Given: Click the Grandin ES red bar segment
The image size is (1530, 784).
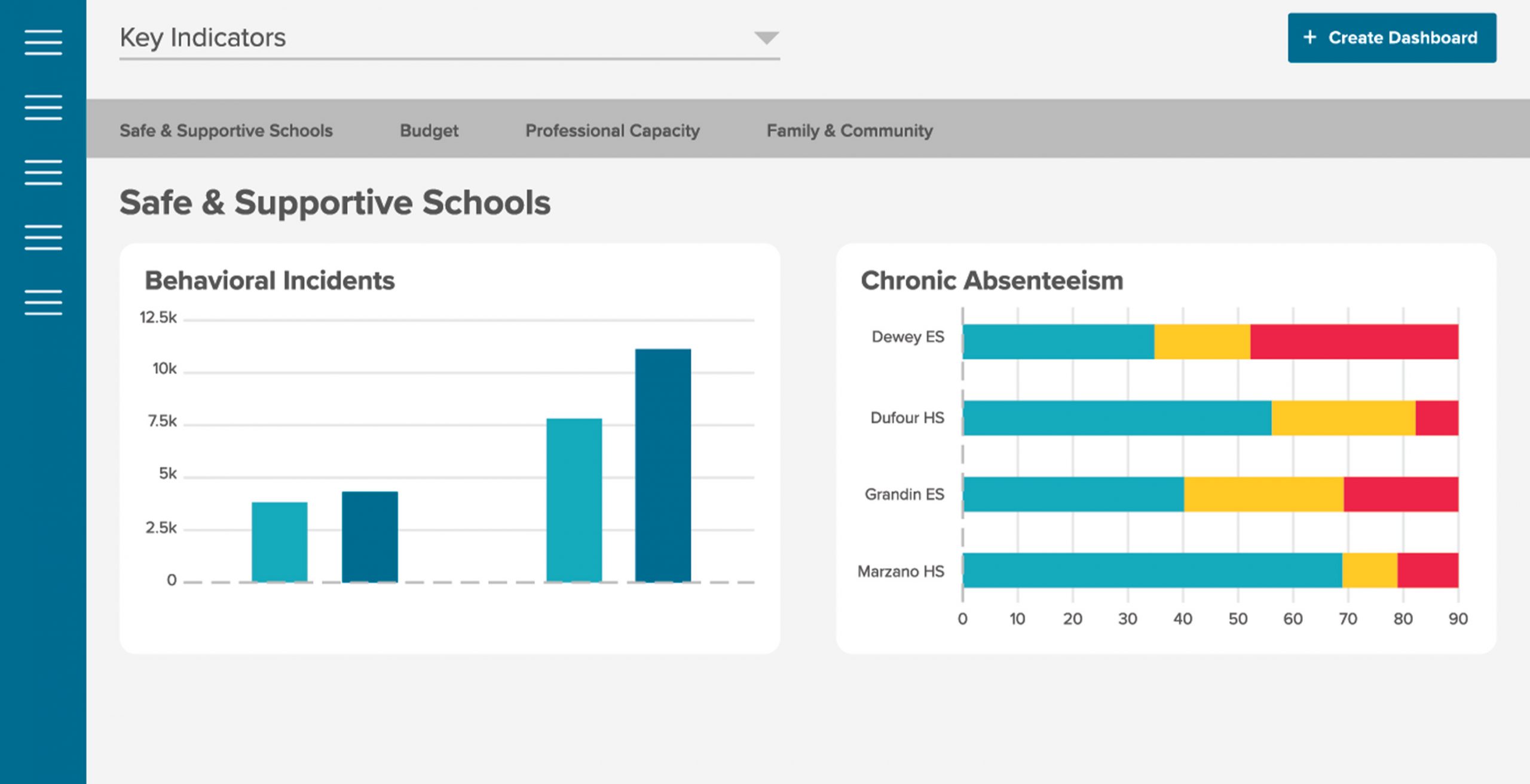Looking at the screenshot, I should pos(1402,494).
